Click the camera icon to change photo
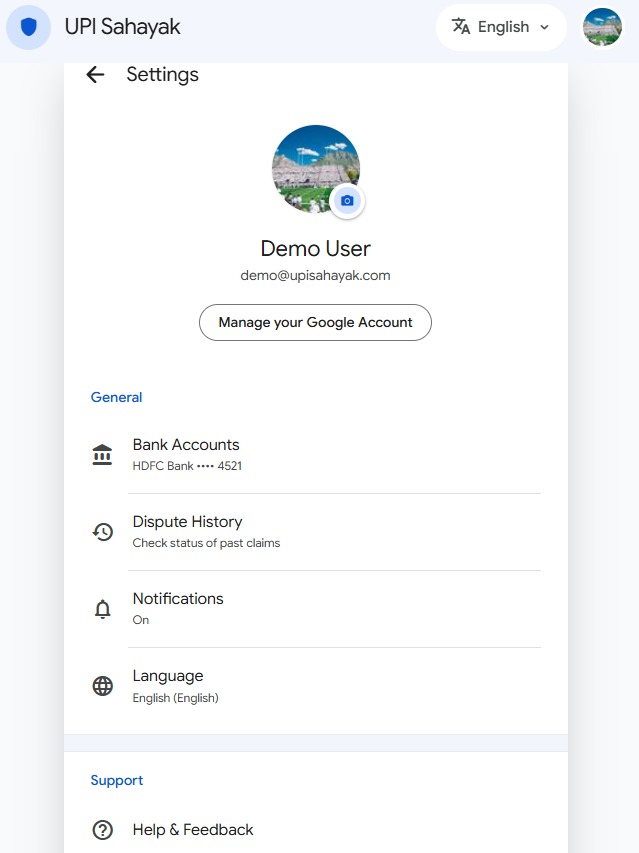Screen dimensions: 639x853 point(347,201)
